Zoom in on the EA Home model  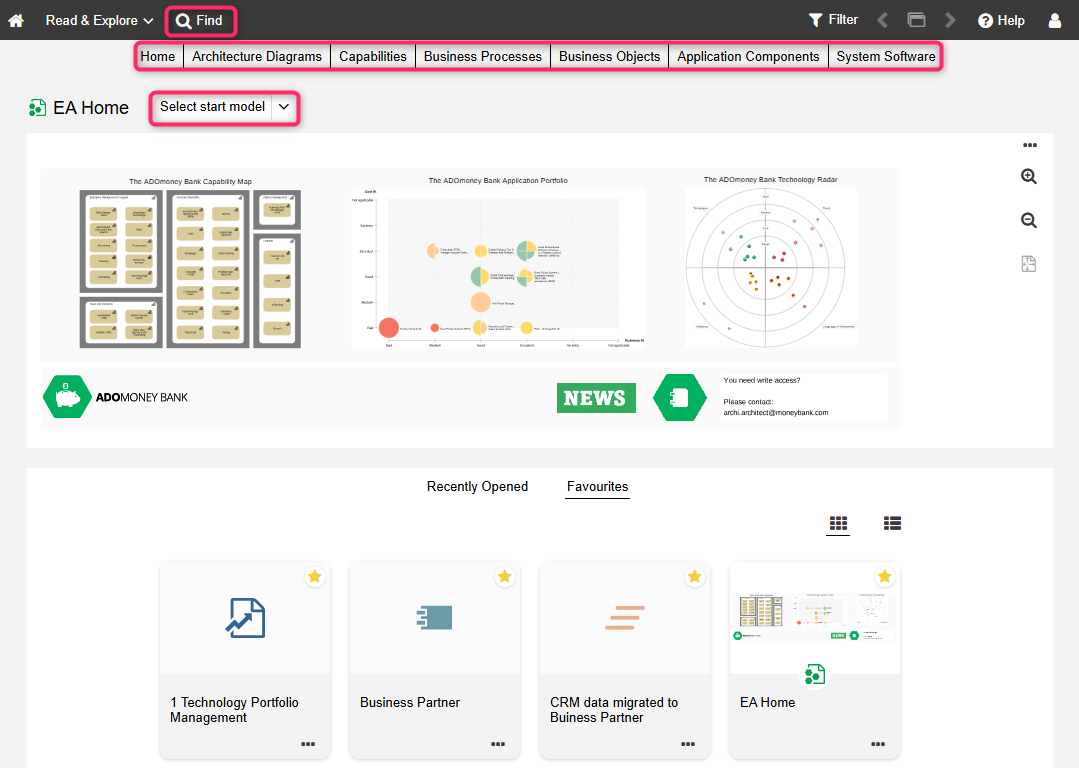coord(1028,177)
